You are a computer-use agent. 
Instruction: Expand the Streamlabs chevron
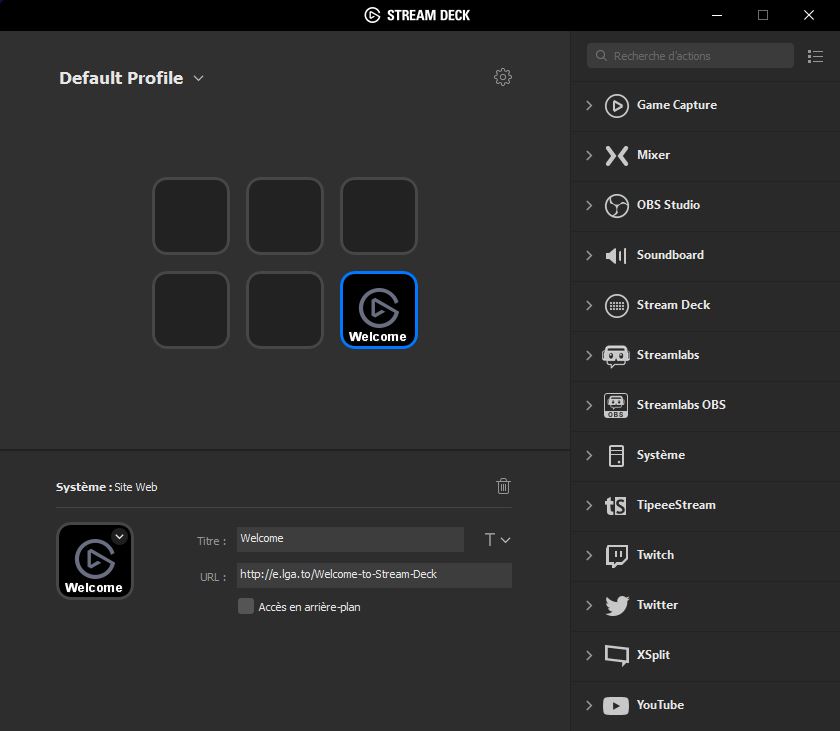(x=589, y=356)
